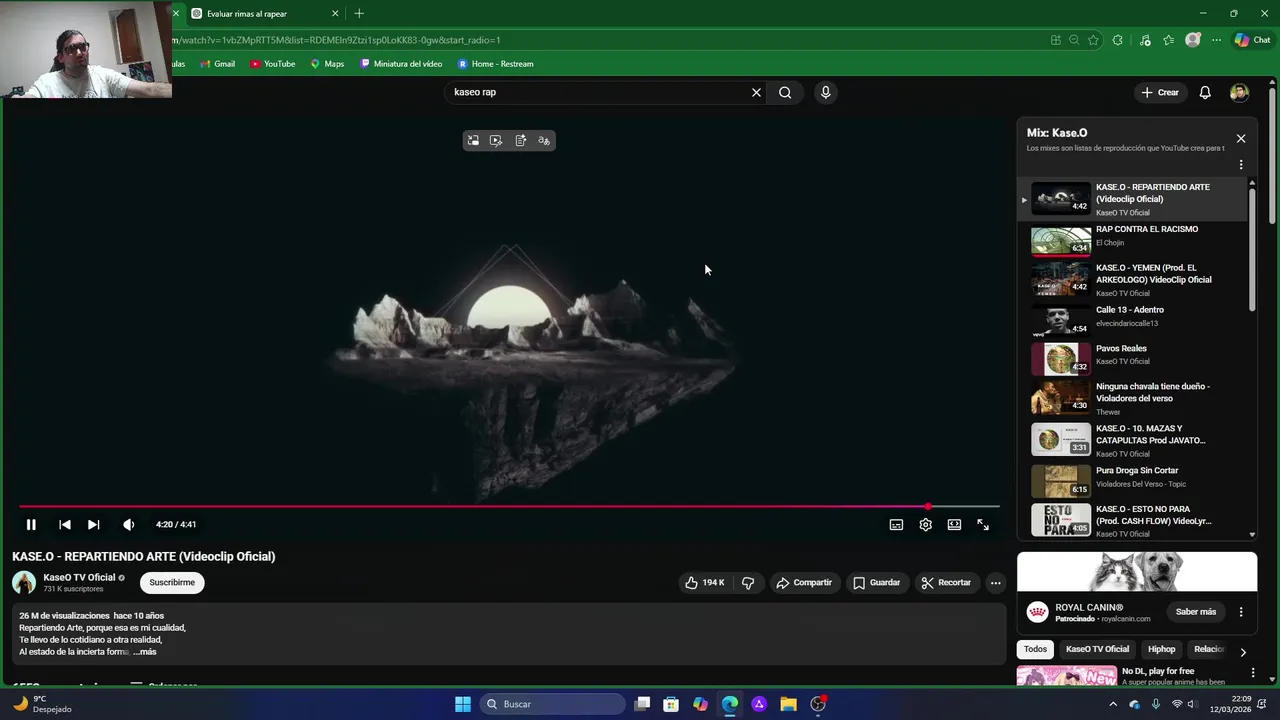Select the Todos filter chip
Image resolution: width=1280 pixels, height=720 pixels.
(1035, 649)
